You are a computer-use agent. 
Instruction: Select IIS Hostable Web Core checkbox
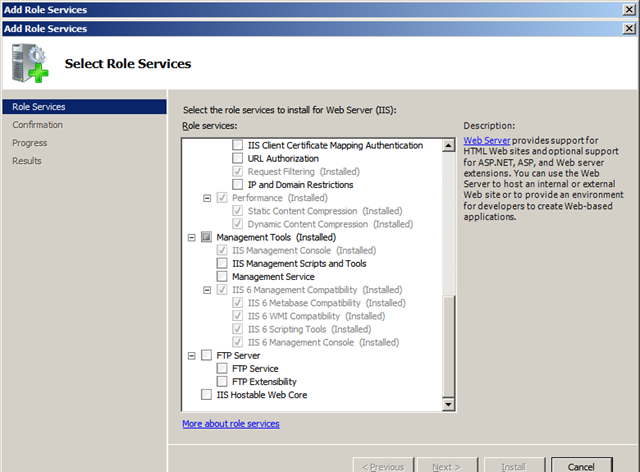coord(207,395)
